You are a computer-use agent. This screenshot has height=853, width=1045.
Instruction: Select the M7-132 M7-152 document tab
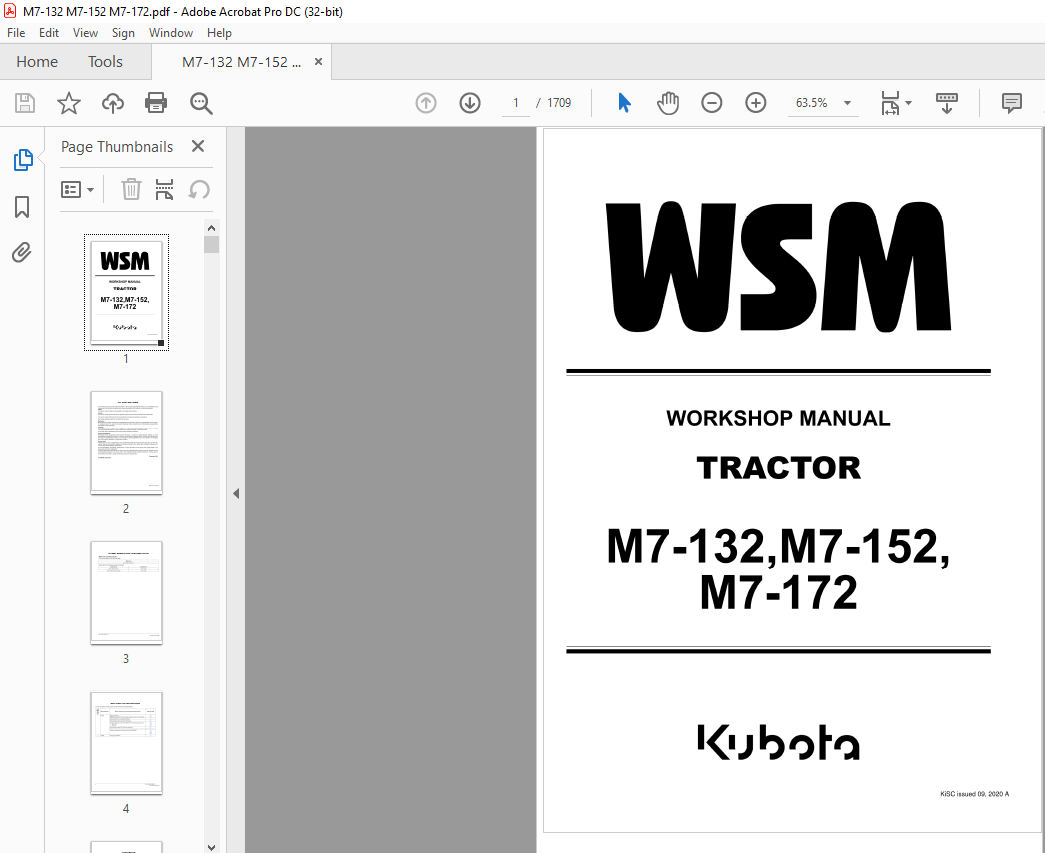pos(241,62)
